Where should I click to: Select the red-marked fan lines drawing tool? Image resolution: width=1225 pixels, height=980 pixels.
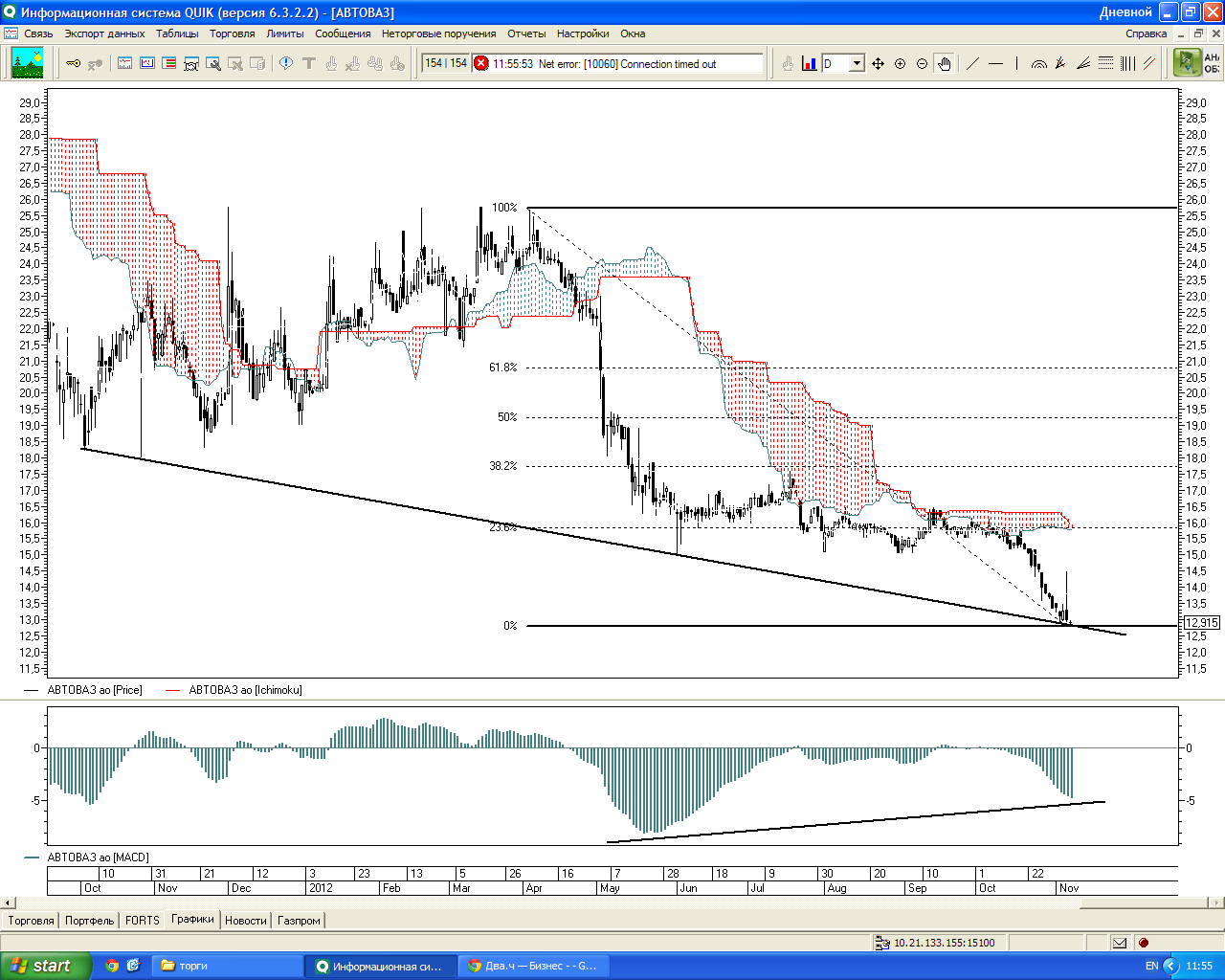[1060, 64]
